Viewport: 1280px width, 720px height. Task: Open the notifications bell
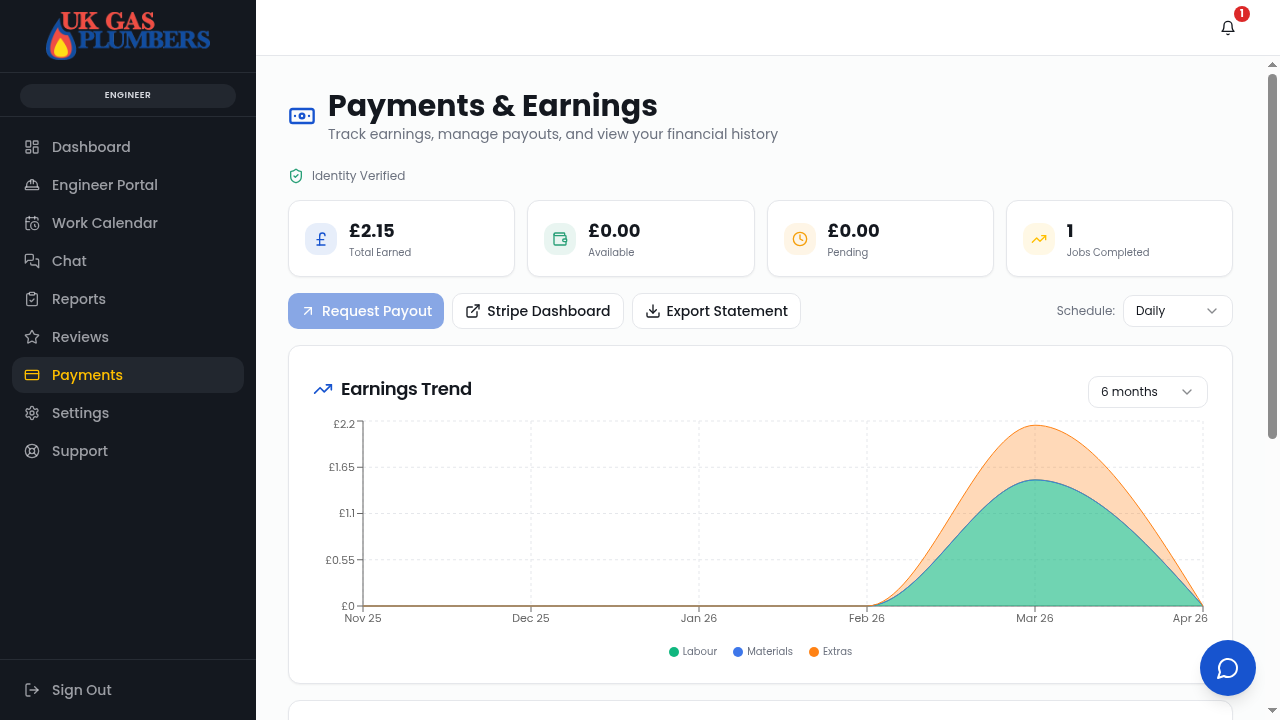click(x=1228, y=28)
